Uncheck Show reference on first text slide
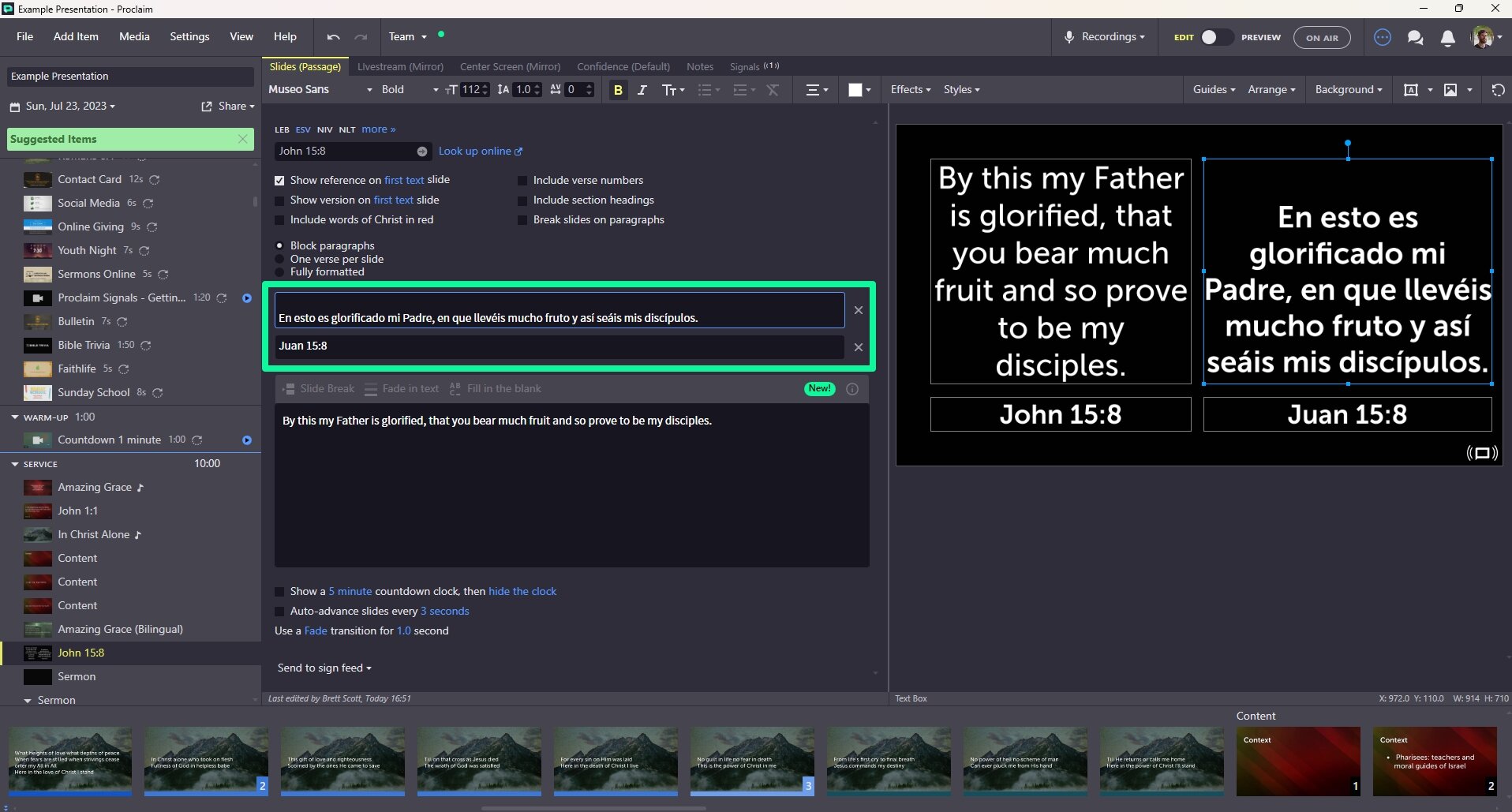 pos(279,181)
